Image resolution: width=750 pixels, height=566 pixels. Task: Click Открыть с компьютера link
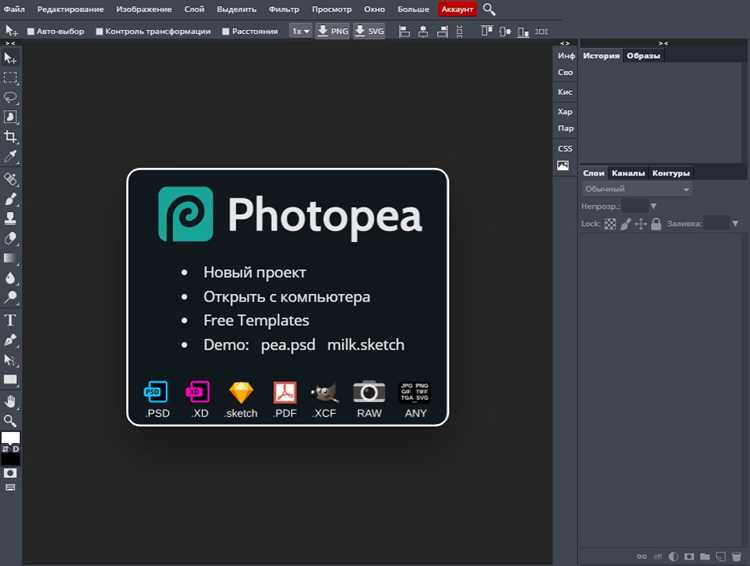[287, 297]
